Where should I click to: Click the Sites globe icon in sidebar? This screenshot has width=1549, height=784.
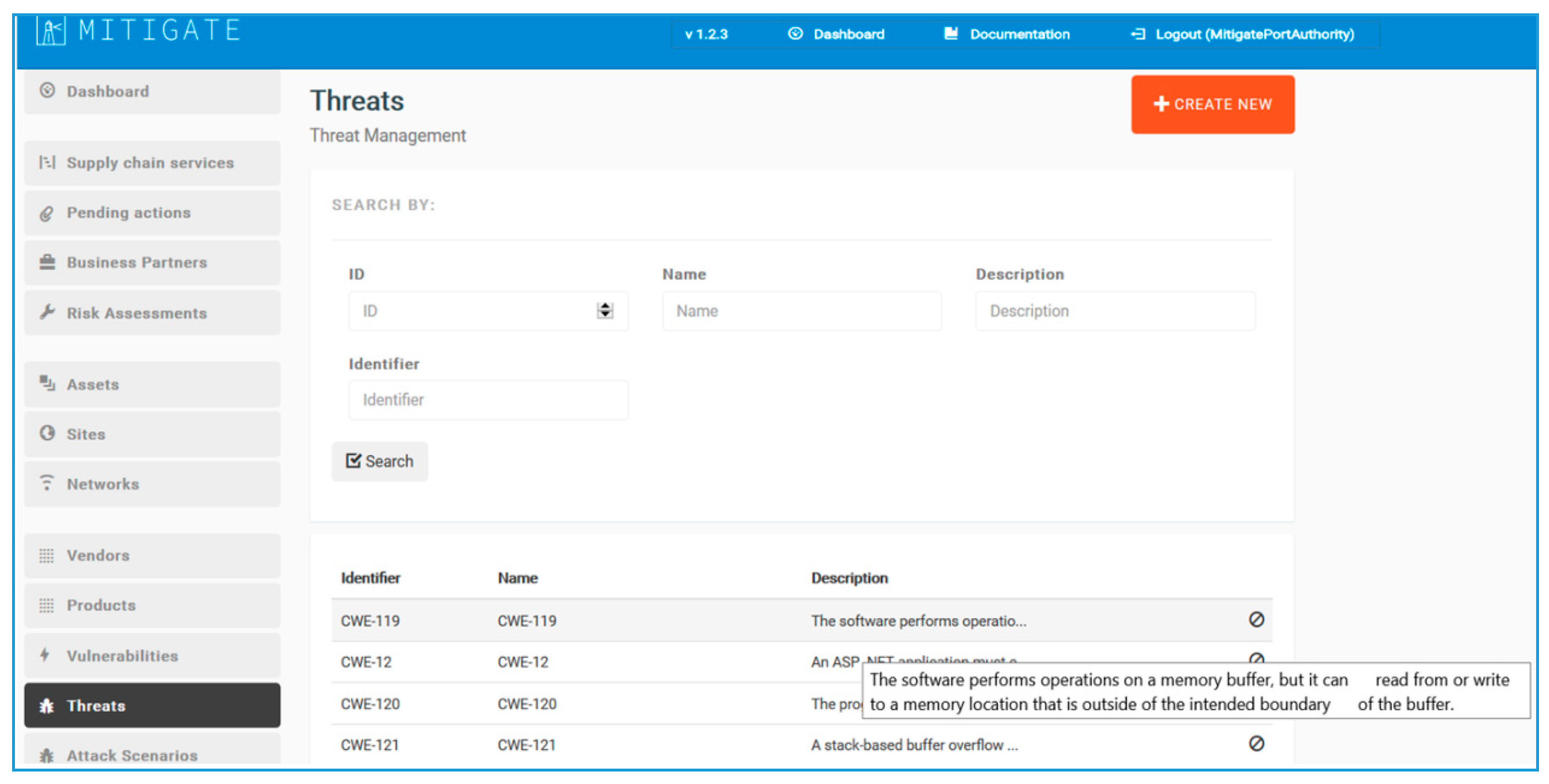47,433
